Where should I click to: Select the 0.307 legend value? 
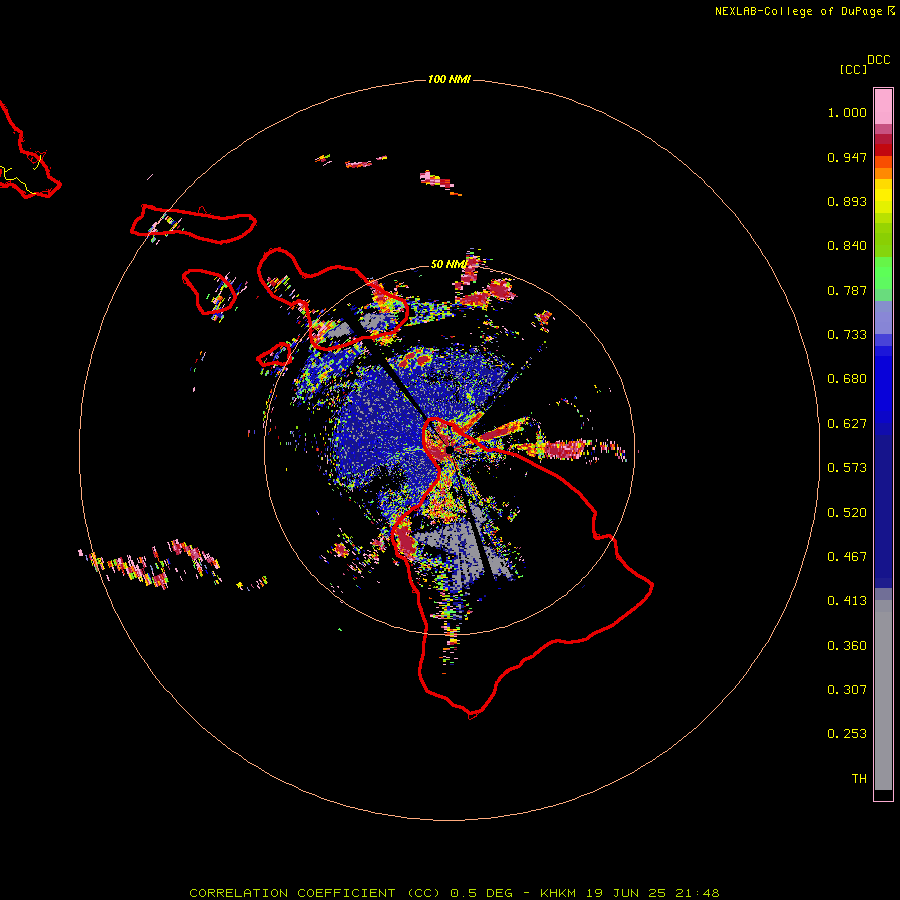click(847, 690)
